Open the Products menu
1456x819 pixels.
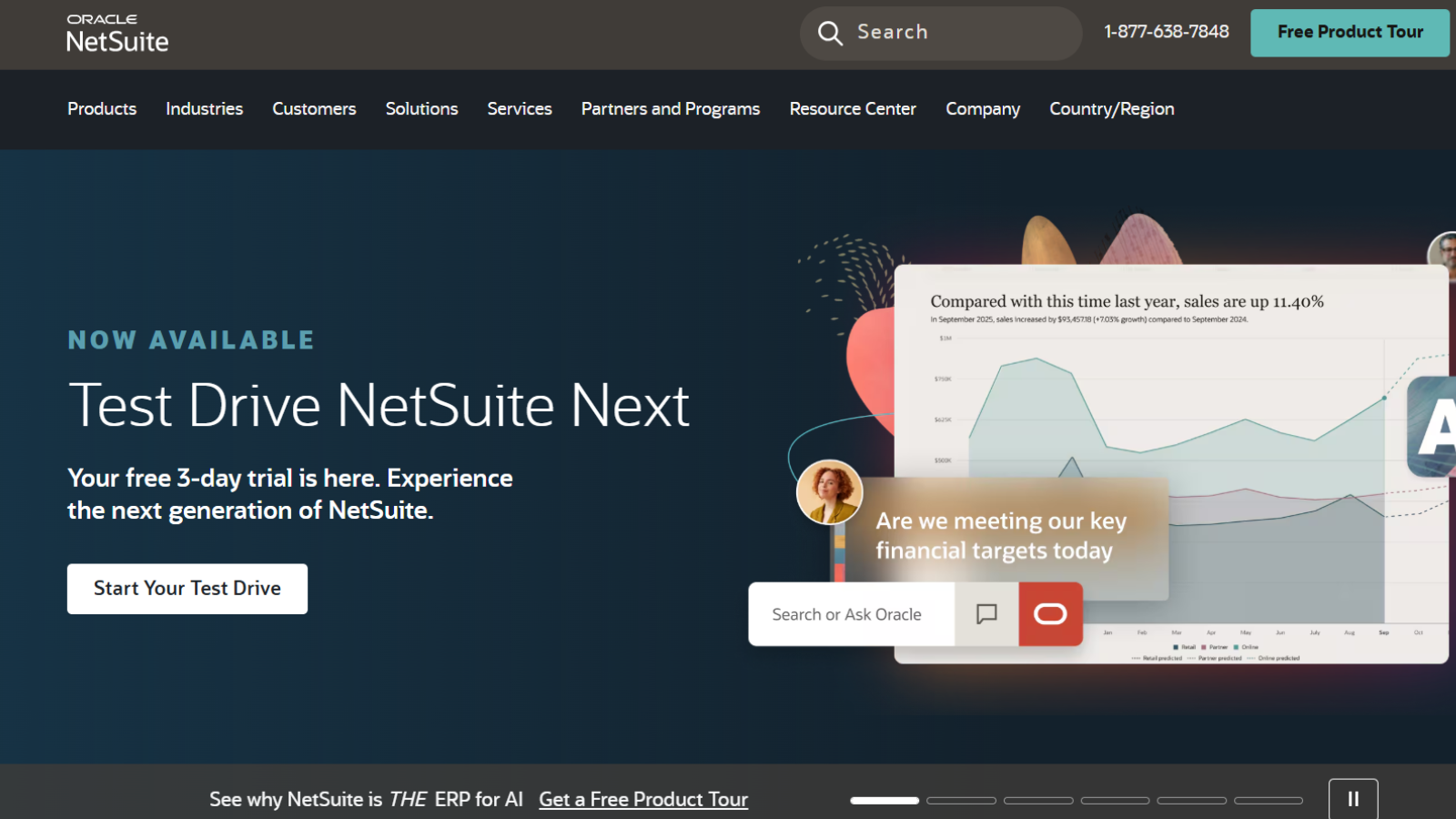[102, 109]
